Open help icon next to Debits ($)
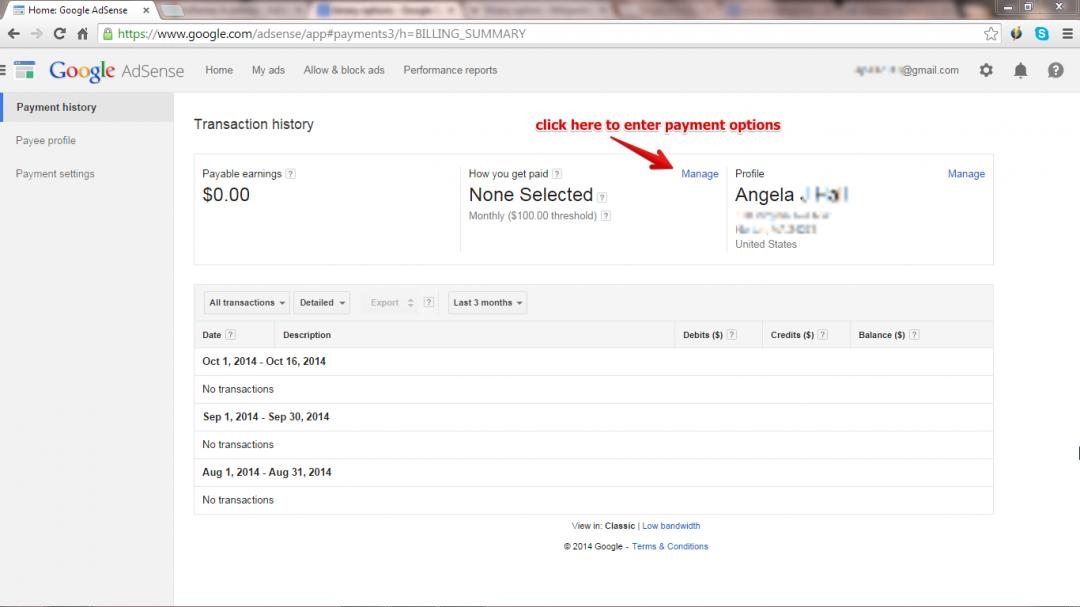 click(732, 335)
